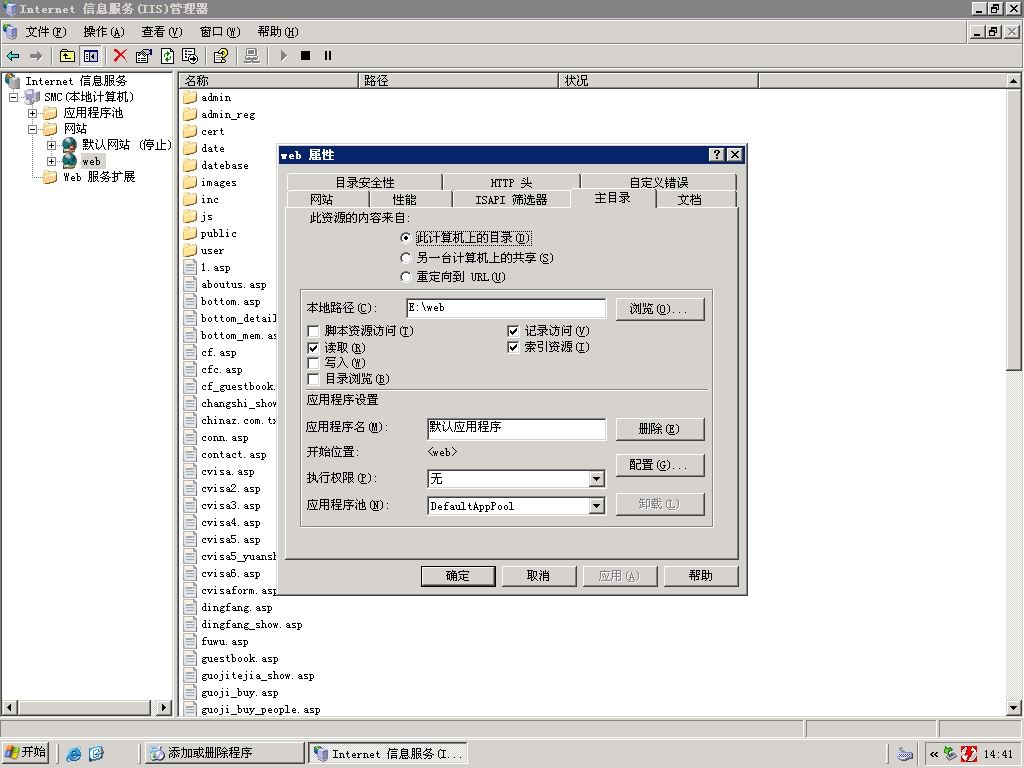Viewport: 1024px width, 768px height.
Task: Click the Pause site icon
Action: click(328, 56)
